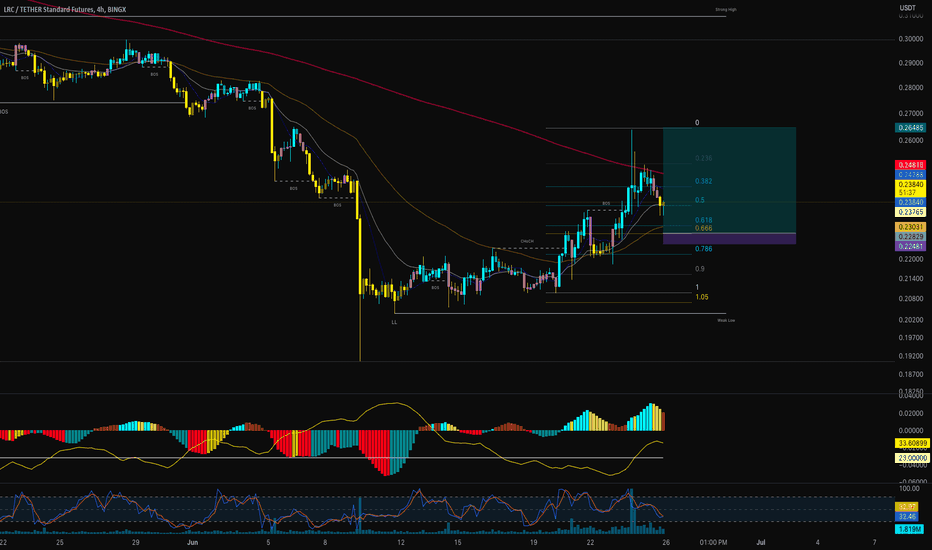
Task: Click the blue 0.23840 price label
Action: 910,202
